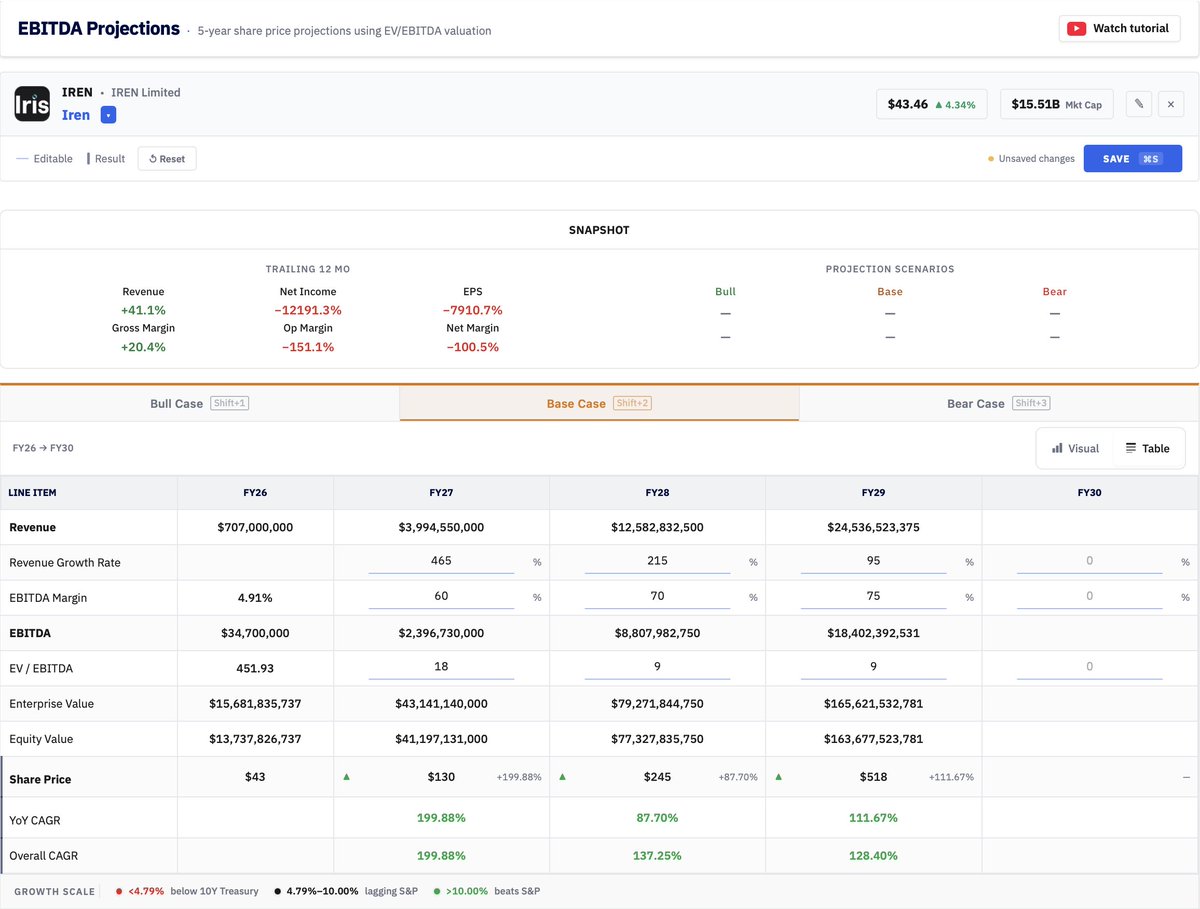Edit FY27 EBITDA Margin field
The image size is (1200, 909).
441,596
